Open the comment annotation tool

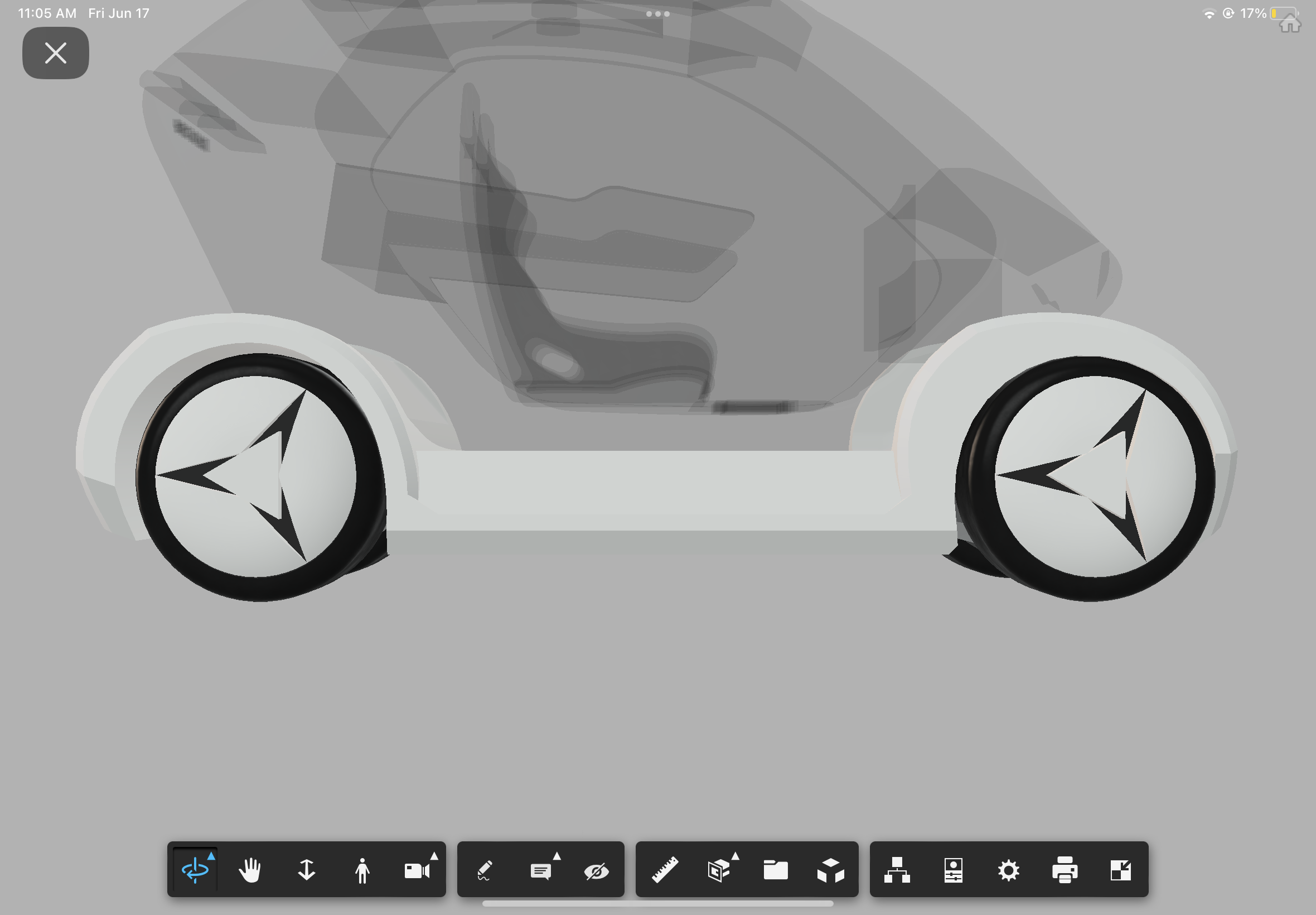click(x=540, y=870)
